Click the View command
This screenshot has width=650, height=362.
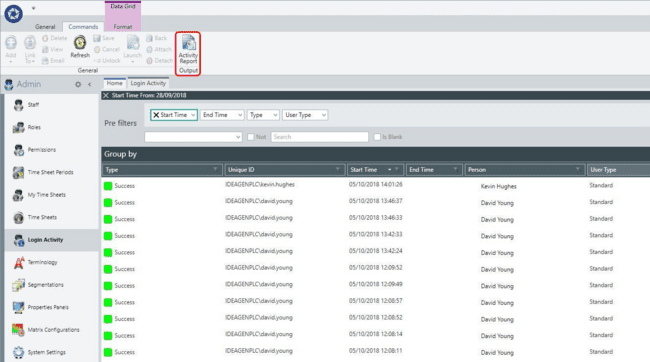click(52, 49)
